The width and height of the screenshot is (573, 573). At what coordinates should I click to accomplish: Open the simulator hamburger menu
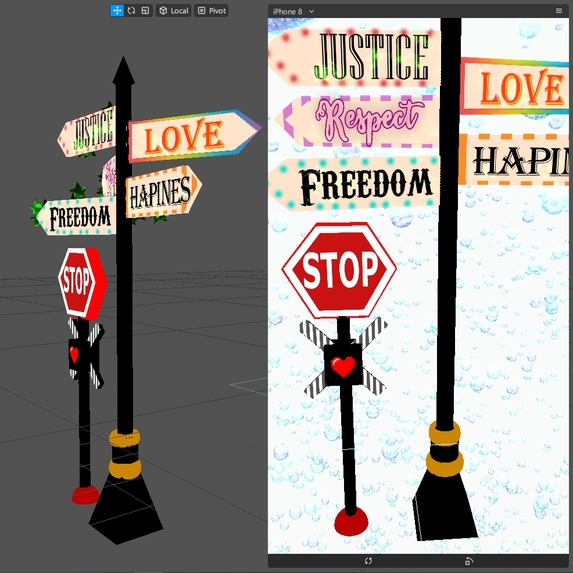coord(559,11)
